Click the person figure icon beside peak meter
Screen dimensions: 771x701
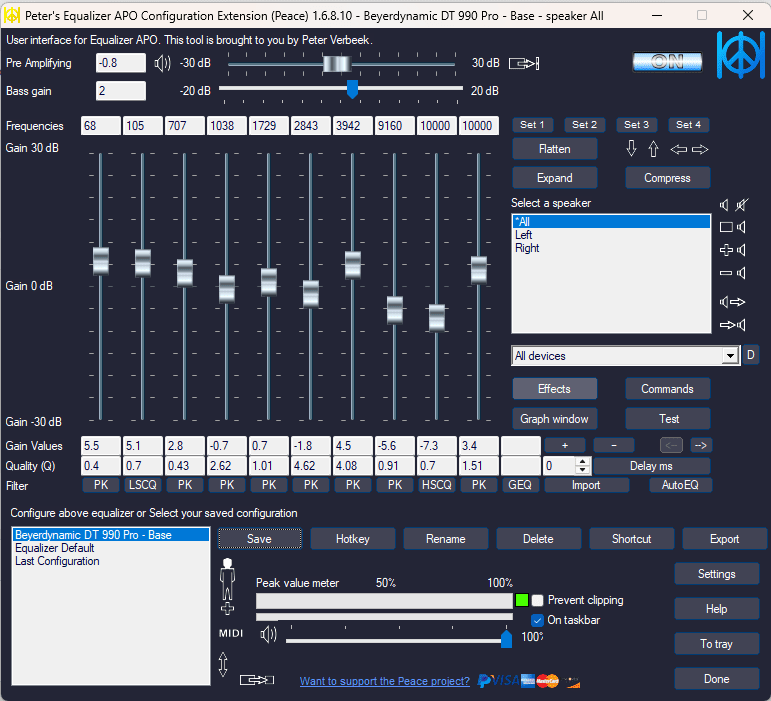pyautogui.click(x=227, y=579)
